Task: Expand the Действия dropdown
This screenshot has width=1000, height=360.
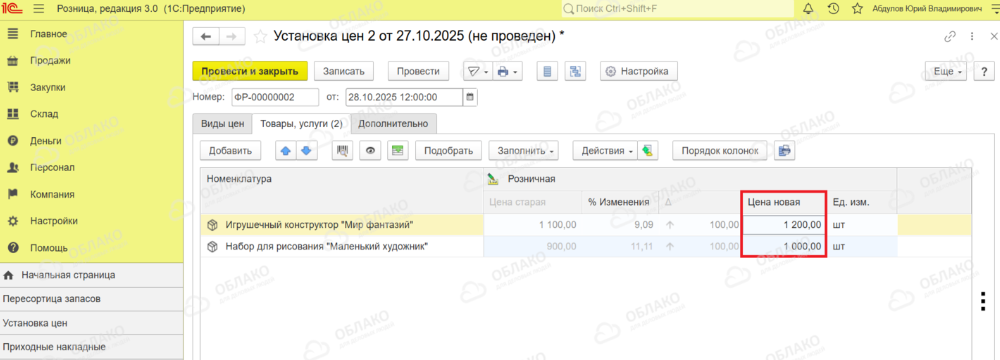Action: (605, 151)
